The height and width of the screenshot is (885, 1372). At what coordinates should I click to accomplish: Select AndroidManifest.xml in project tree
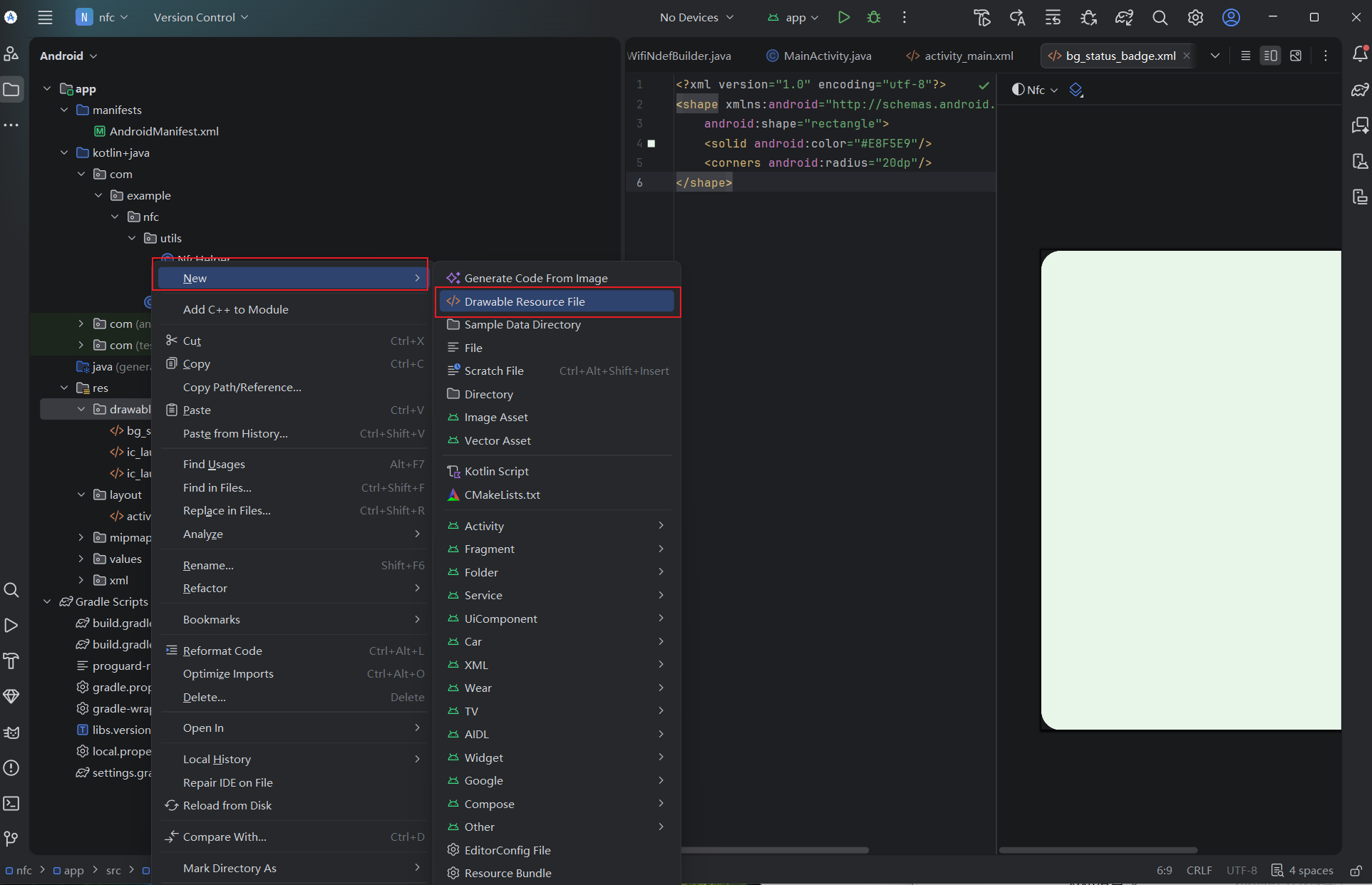(156, 131)
